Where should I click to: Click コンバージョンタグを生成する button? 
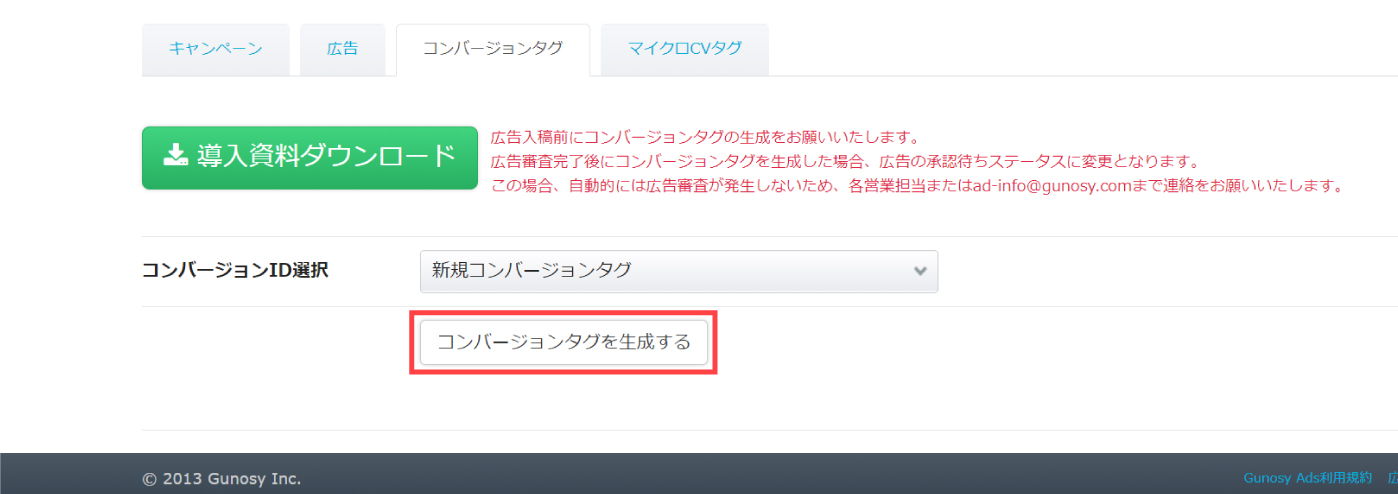[564, 342]
